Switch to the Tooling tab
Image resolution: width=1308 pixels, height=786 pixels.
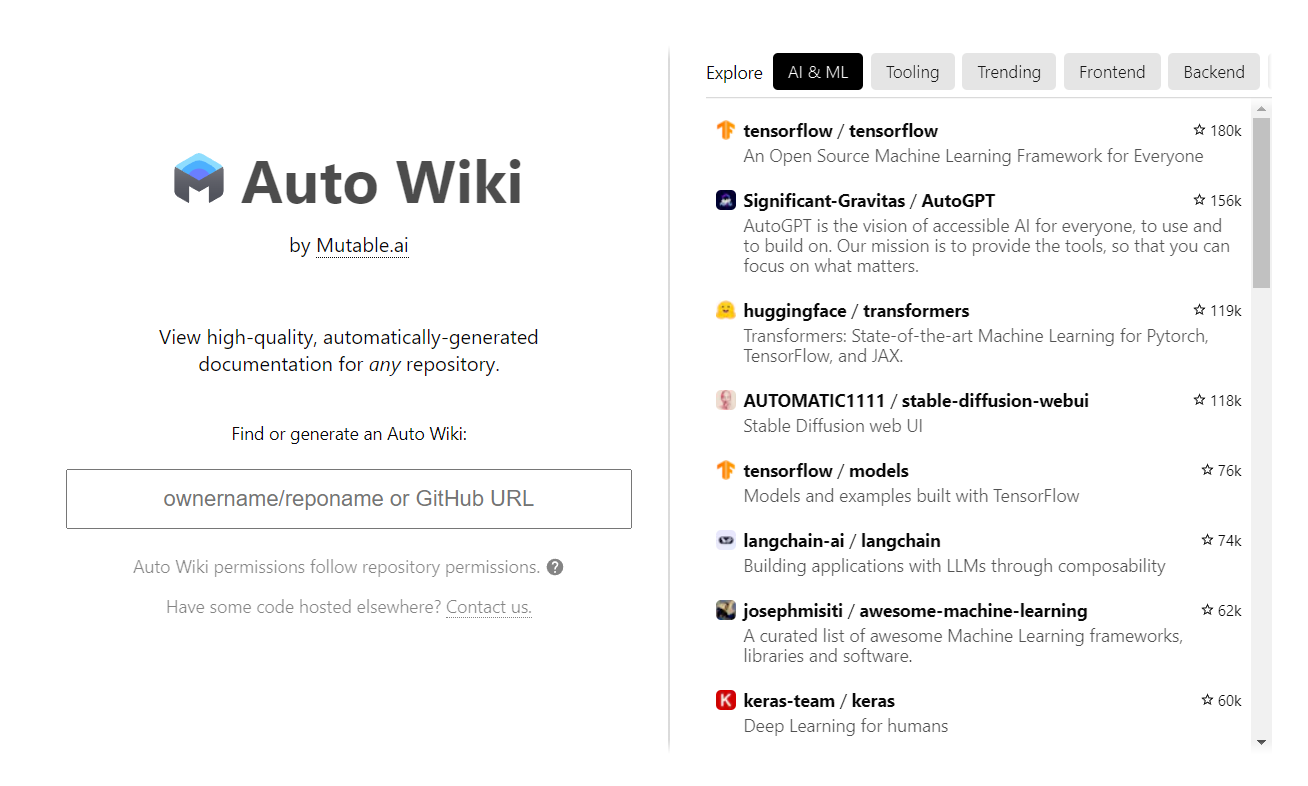point(912,71)
